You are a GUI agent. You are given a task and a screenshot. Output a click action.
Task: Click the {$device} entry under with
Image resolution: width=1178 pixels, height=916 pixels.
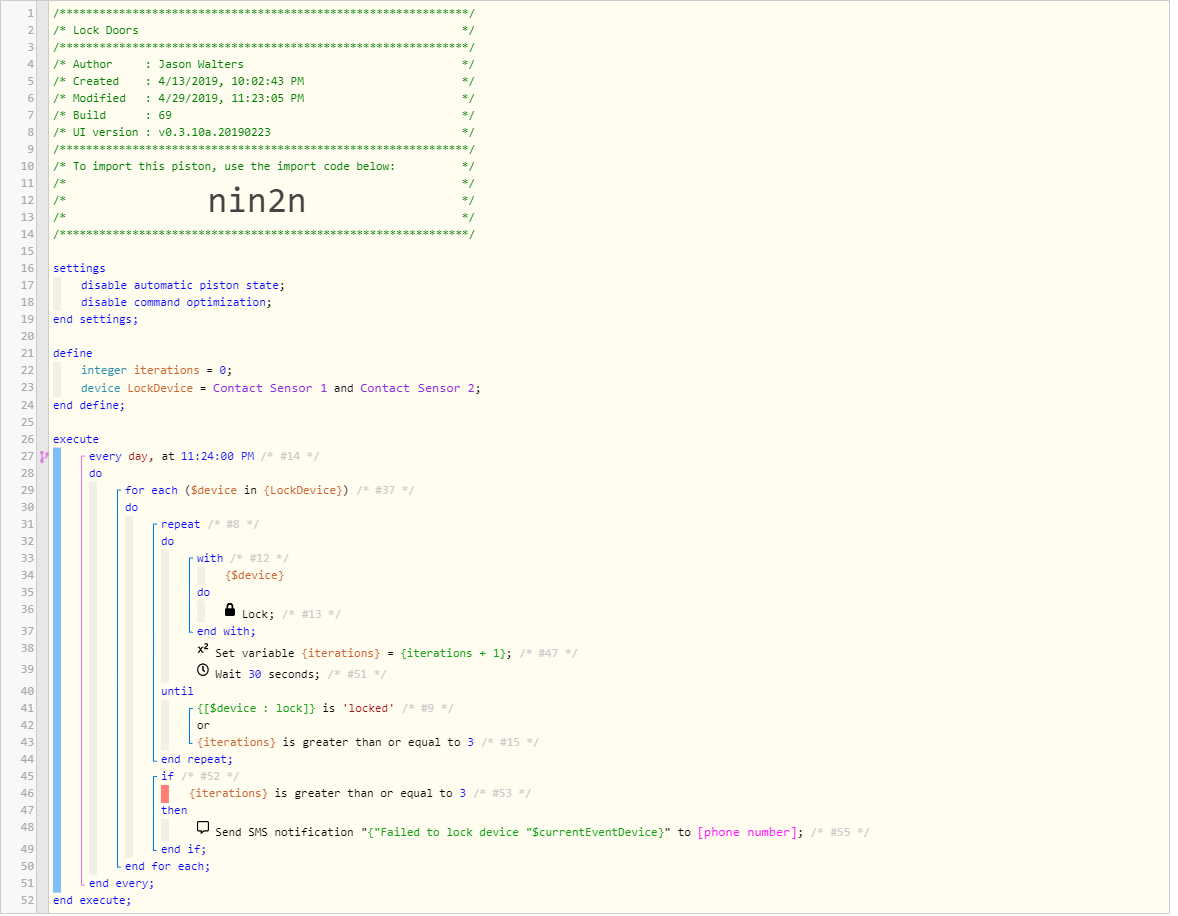[x=255, y=576]
